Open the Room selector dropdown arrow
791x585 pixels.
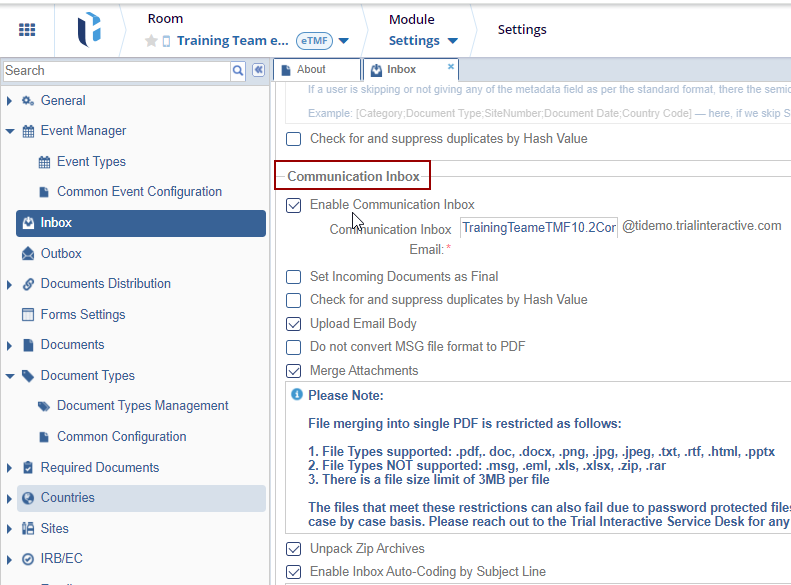[x=343, y=41]
